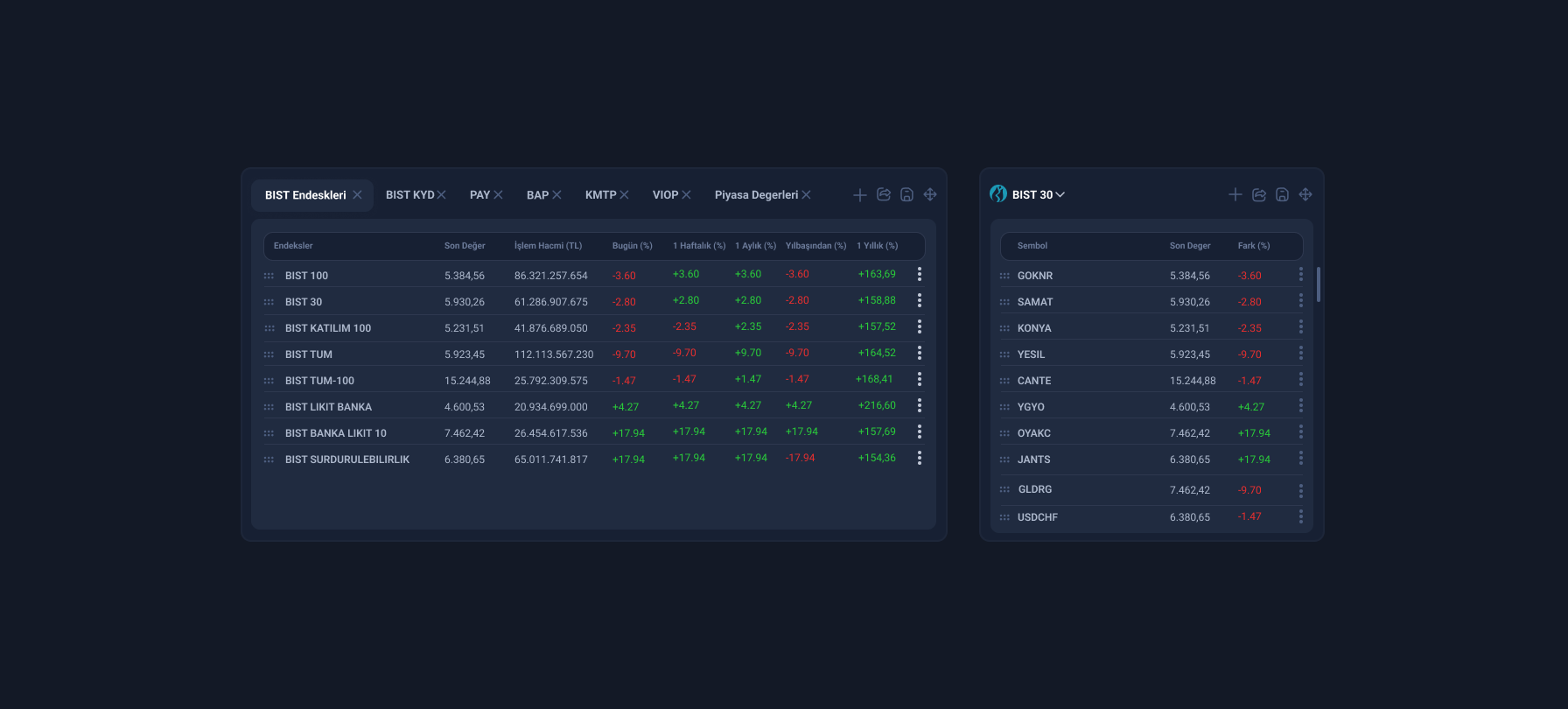Click the save icon in the BIST 30 panel
Viewport: 1568px width, 709px height.
(1282, 195)
